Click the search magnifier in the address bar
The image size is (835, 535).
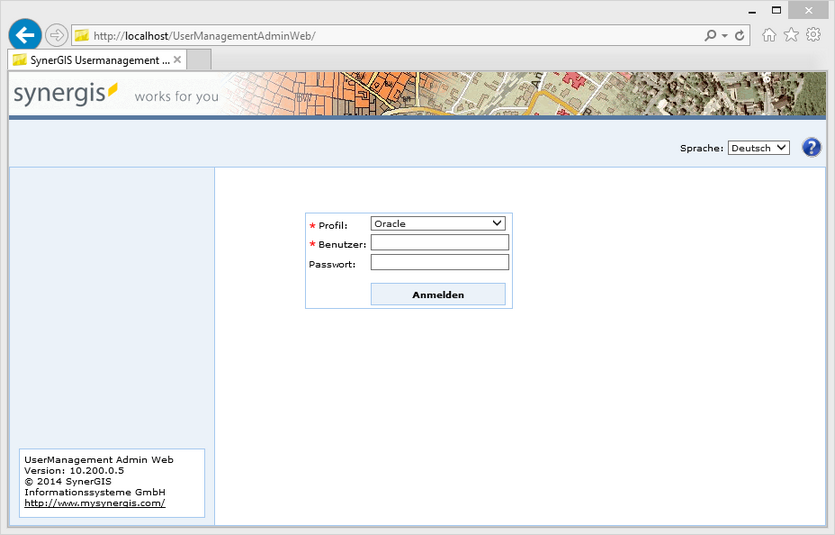coord(710,36)
